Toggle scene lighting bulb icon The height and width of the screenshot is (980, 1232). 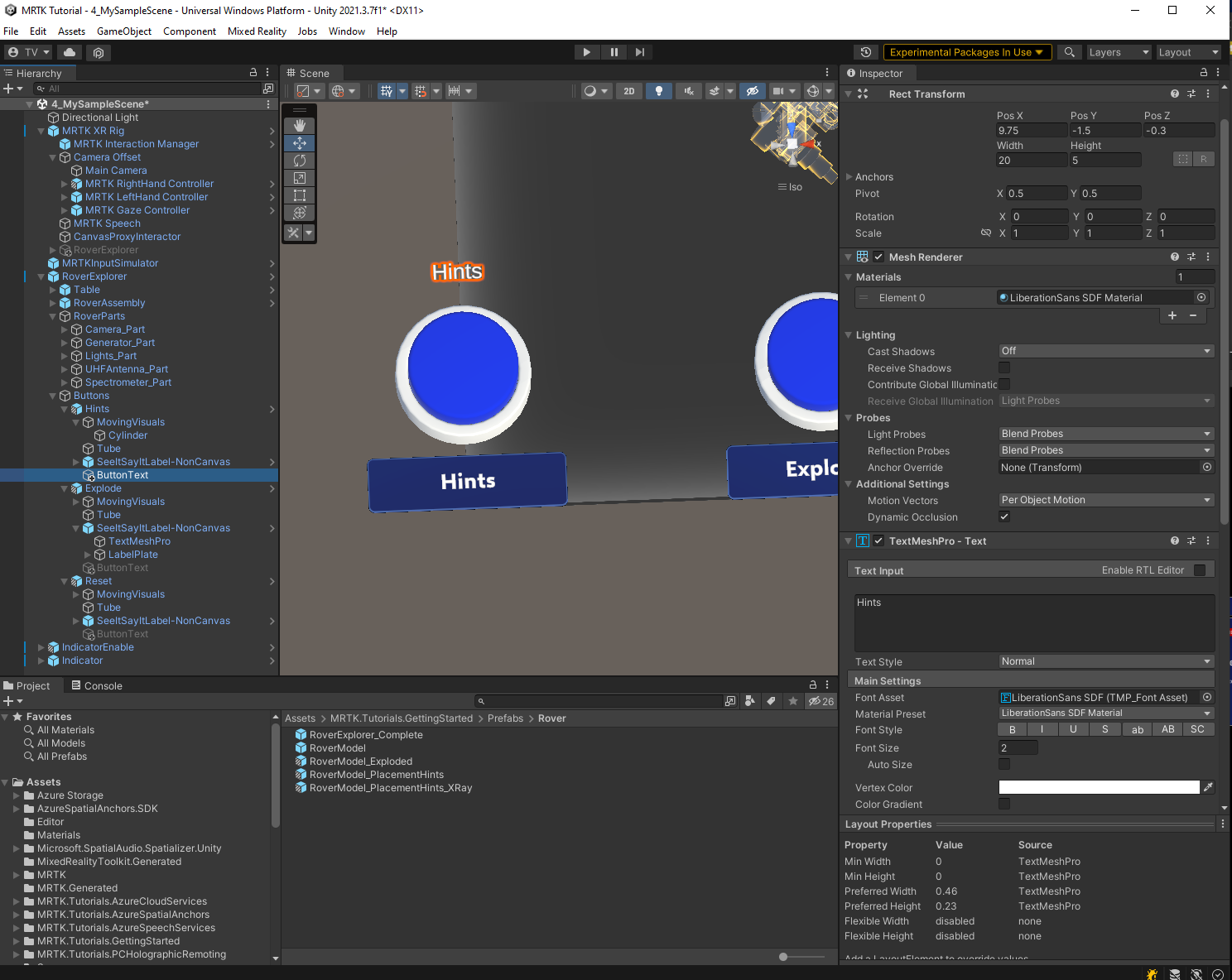point(658,91)
